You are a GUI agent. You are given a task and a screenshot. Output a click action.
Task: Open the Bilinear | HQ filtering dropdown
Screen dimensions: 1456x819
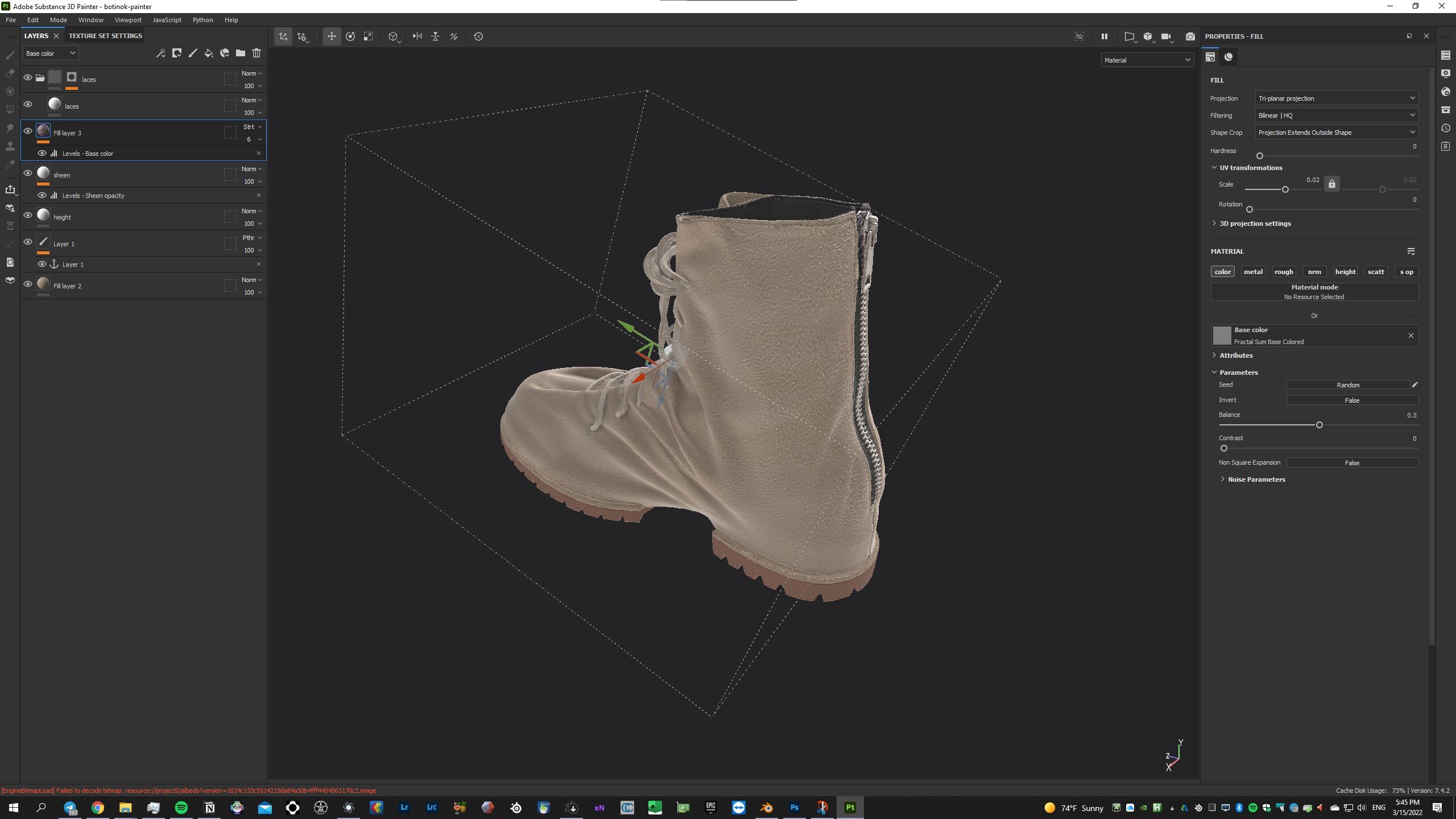point(1337,115)
